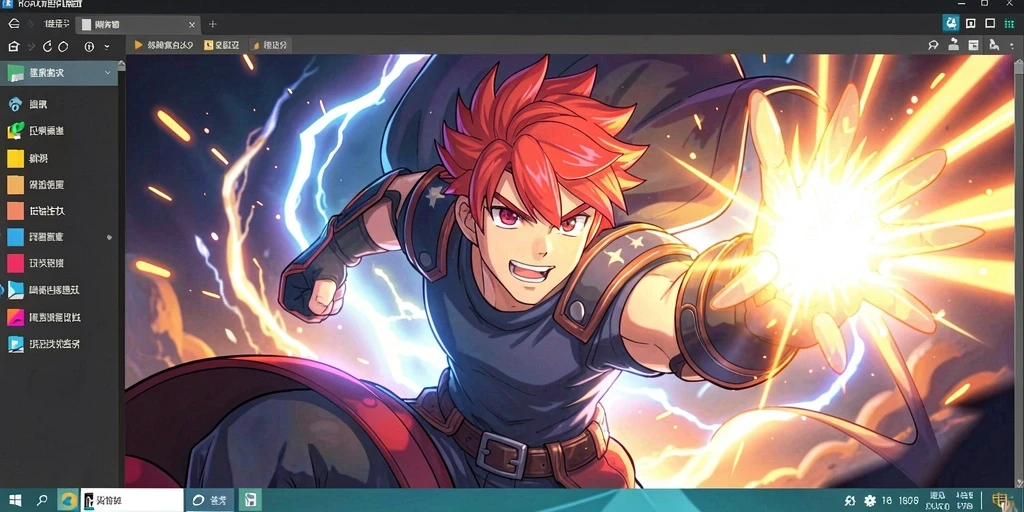Expand the chevron on the sidebar header
Image resolution: width=1024 pixels, height=512 pixels.
click(x=108, y=72)
